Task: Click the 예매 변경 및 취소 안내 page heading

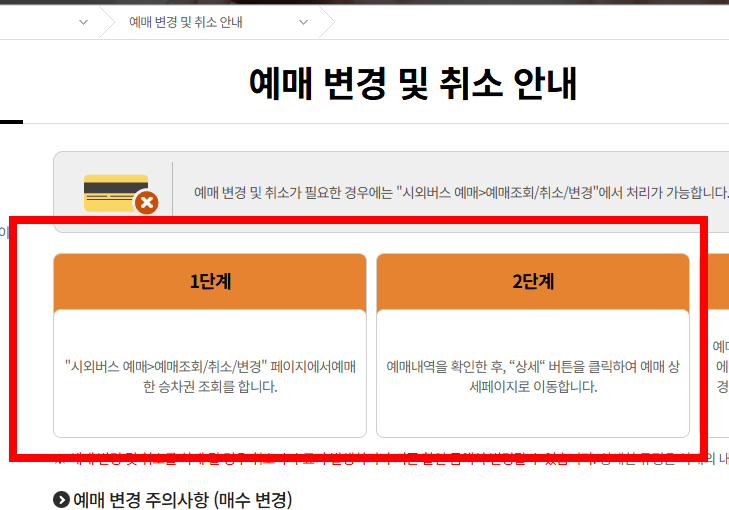Action: [413, 84]
